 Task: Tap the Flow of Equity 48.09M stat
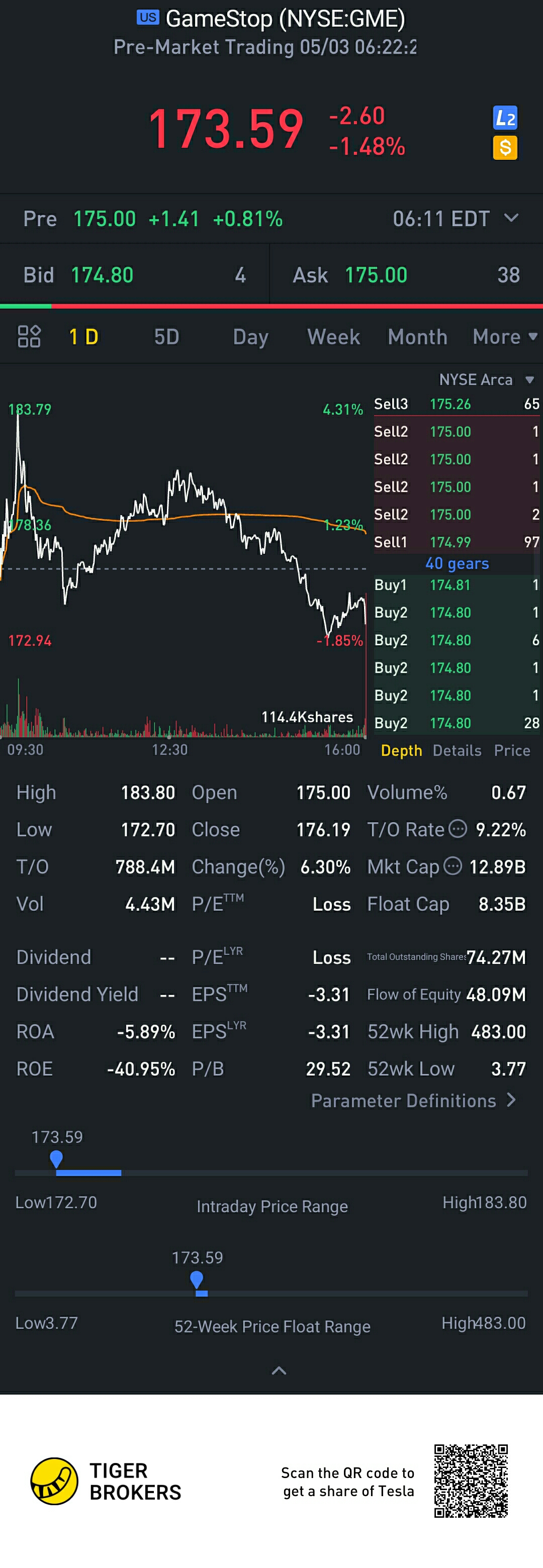pyautogui.click(x=446, y=995)
